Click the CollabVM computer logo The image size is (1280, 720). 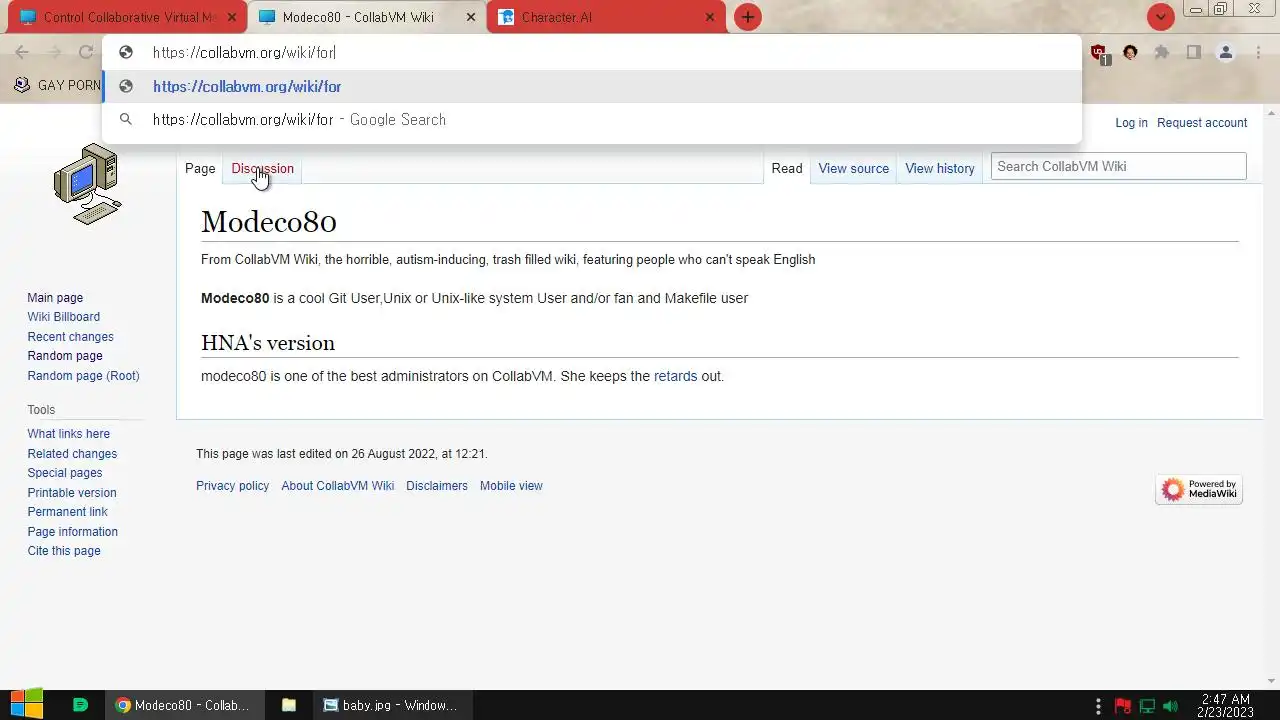(88, 184)
